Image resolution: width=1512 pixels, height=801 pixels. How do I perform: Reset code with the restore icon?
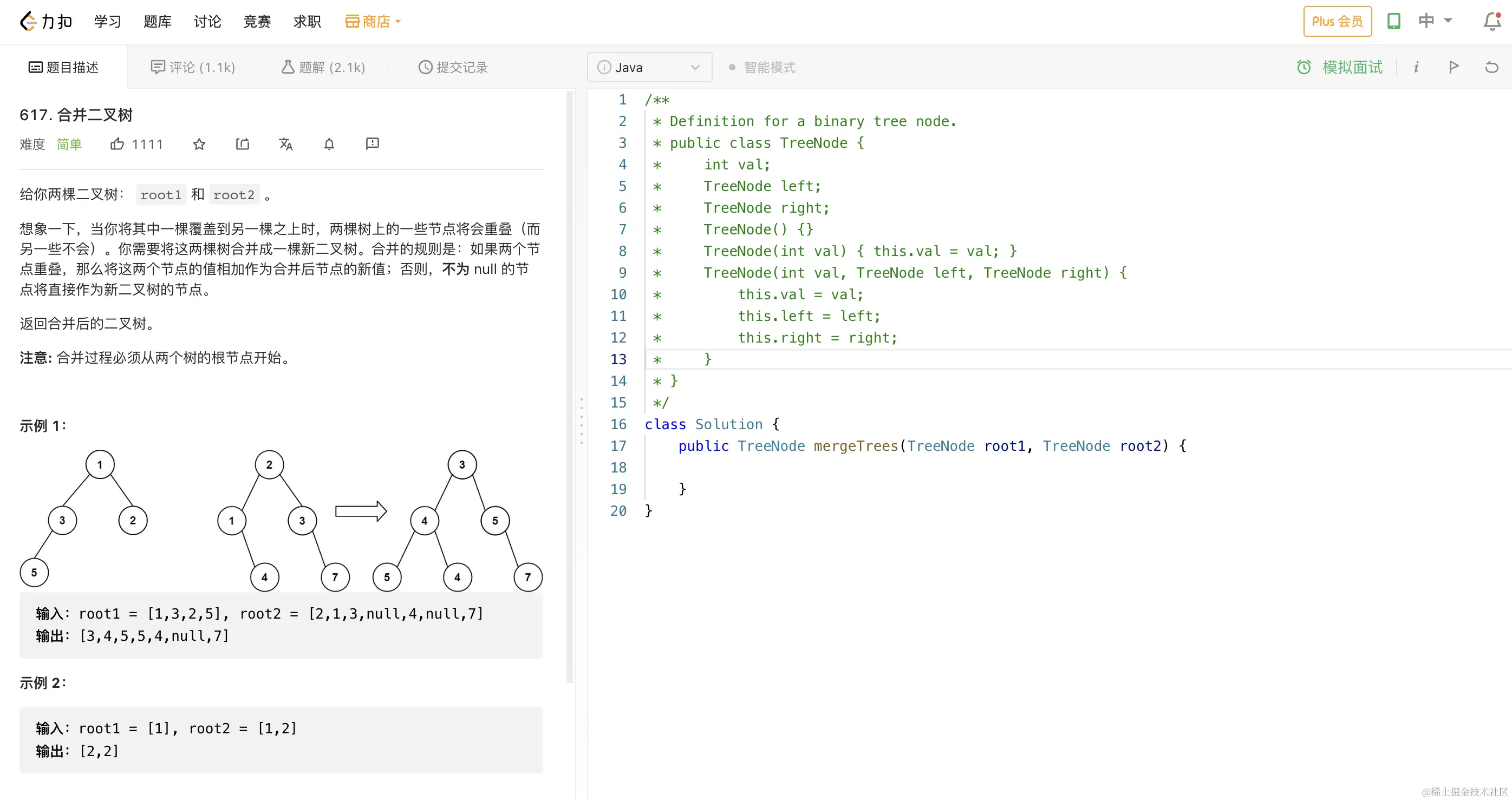point(1491,67)
